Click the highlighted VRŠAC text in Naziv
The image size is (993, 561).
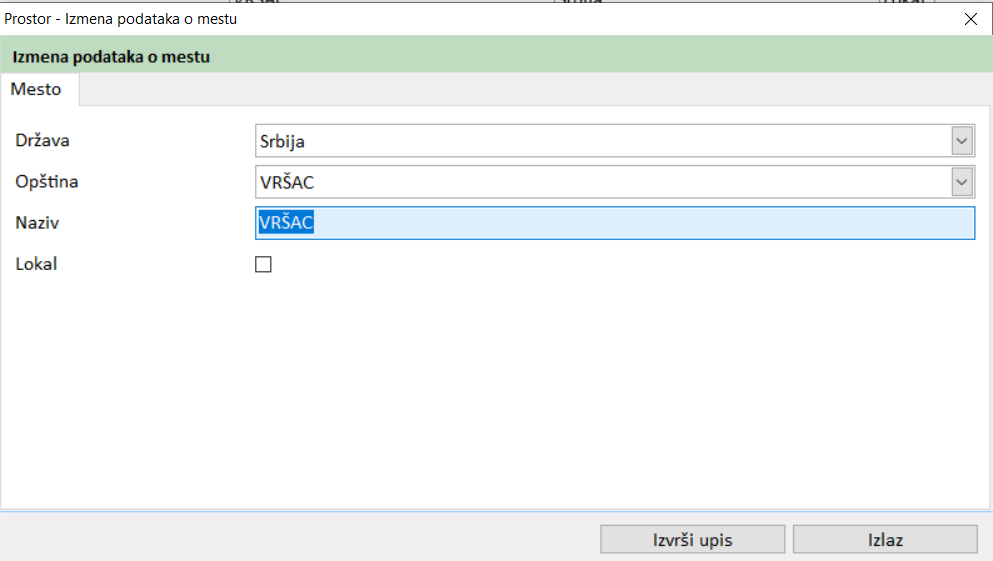[286, 223]
